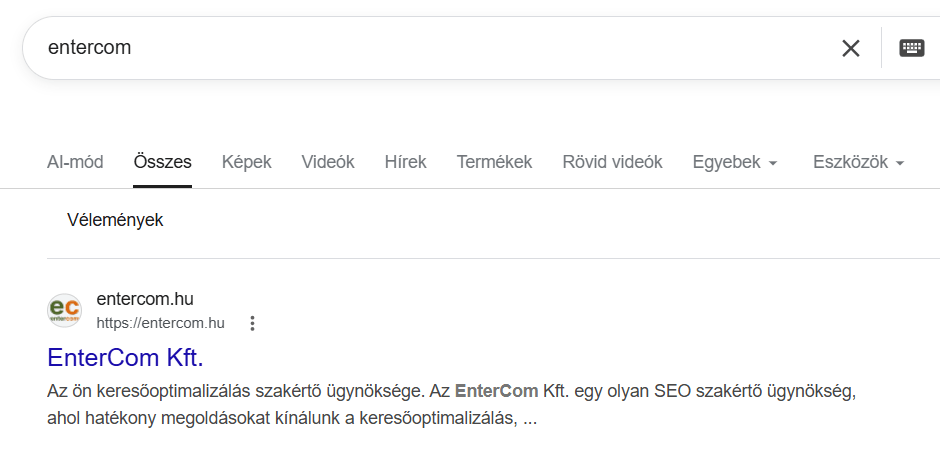Open the three-dot menu beside entercom.hu result
940x461 pixels.
[252, 323]
